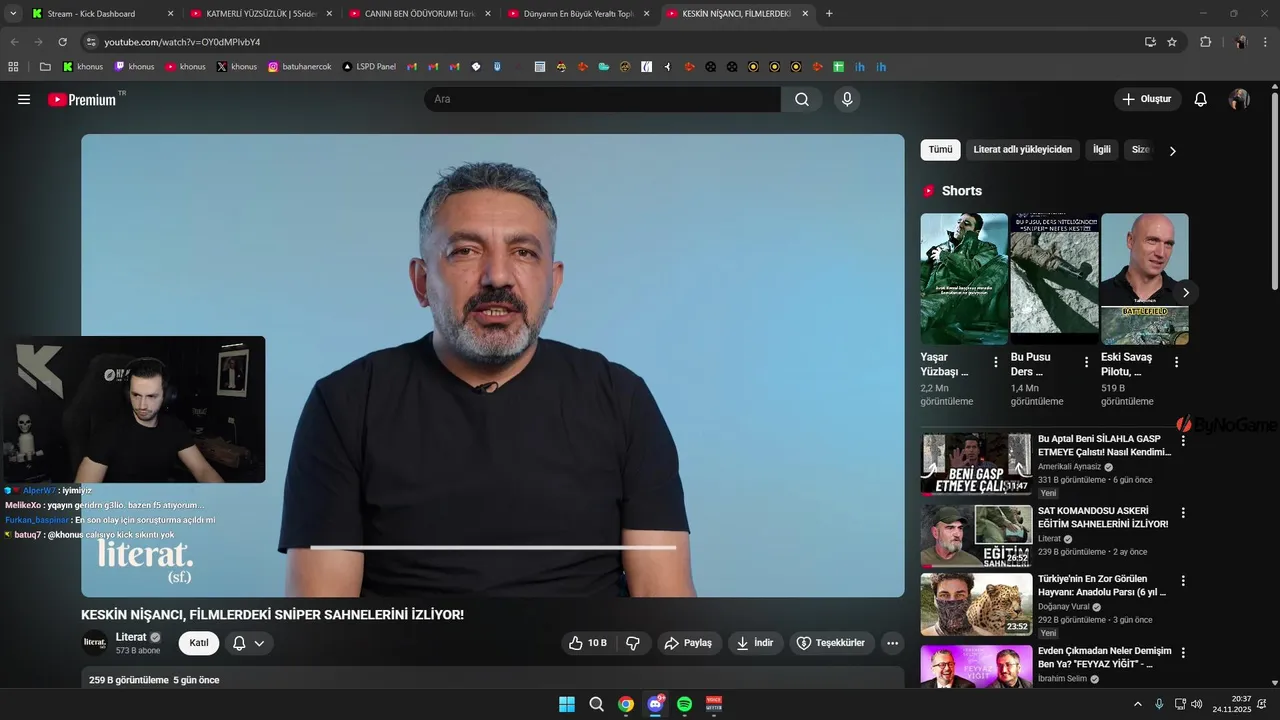Open the account avatar menu on YouTube
Image resolution: width=1280 pixels, height=720 pixels.
pos(1239,99)
